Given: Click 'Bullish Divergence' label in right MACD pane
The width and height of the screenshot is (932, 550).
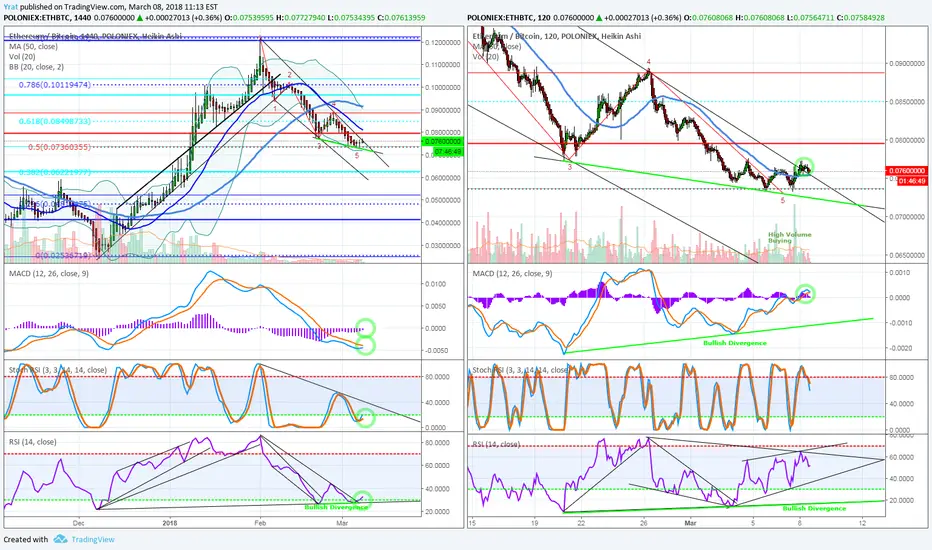Looking at the screenshot, I should click(735, 343).
